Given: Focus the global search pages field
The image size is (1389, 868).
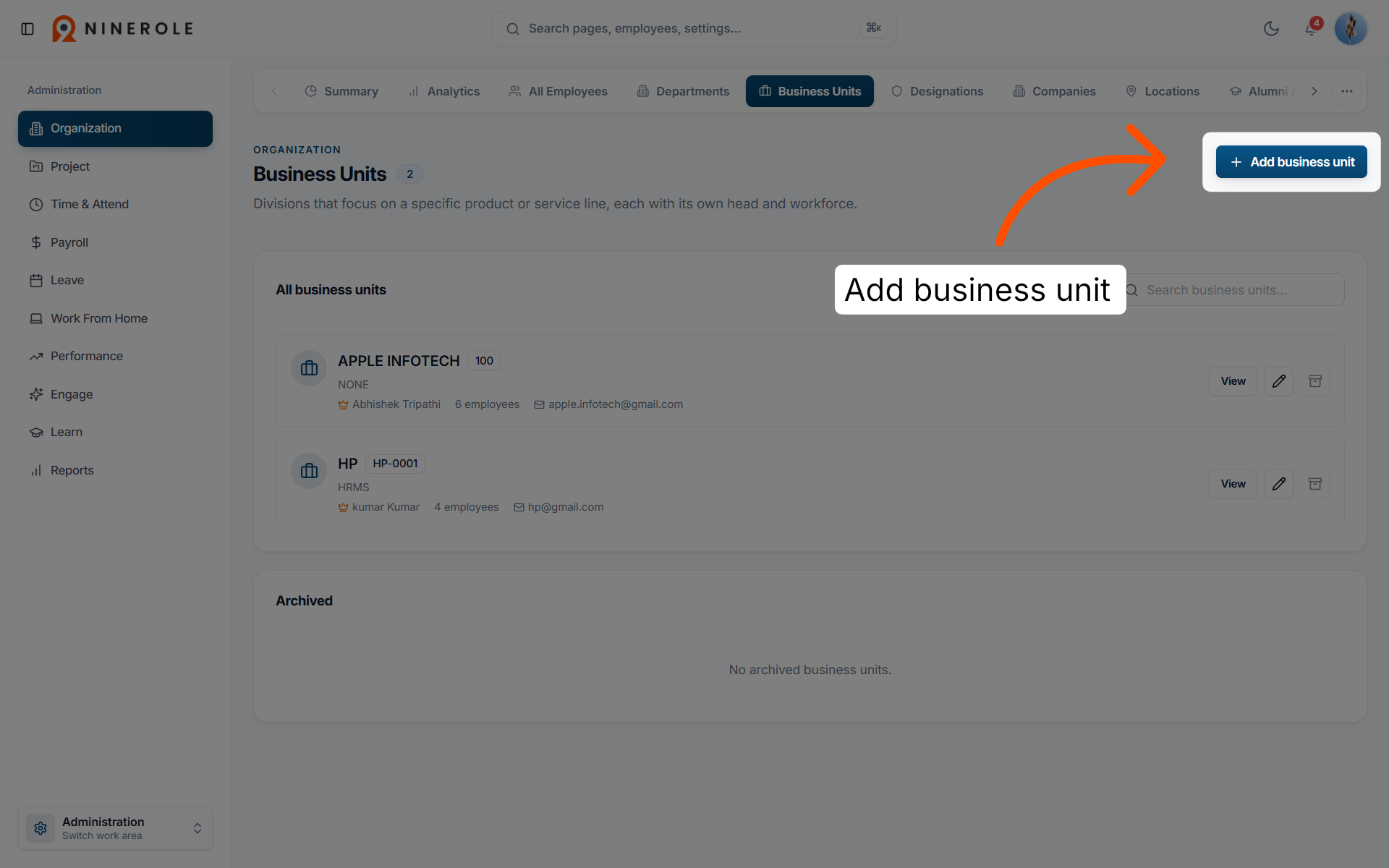Looking at the screenshot, I should click(x=694, y=29).
